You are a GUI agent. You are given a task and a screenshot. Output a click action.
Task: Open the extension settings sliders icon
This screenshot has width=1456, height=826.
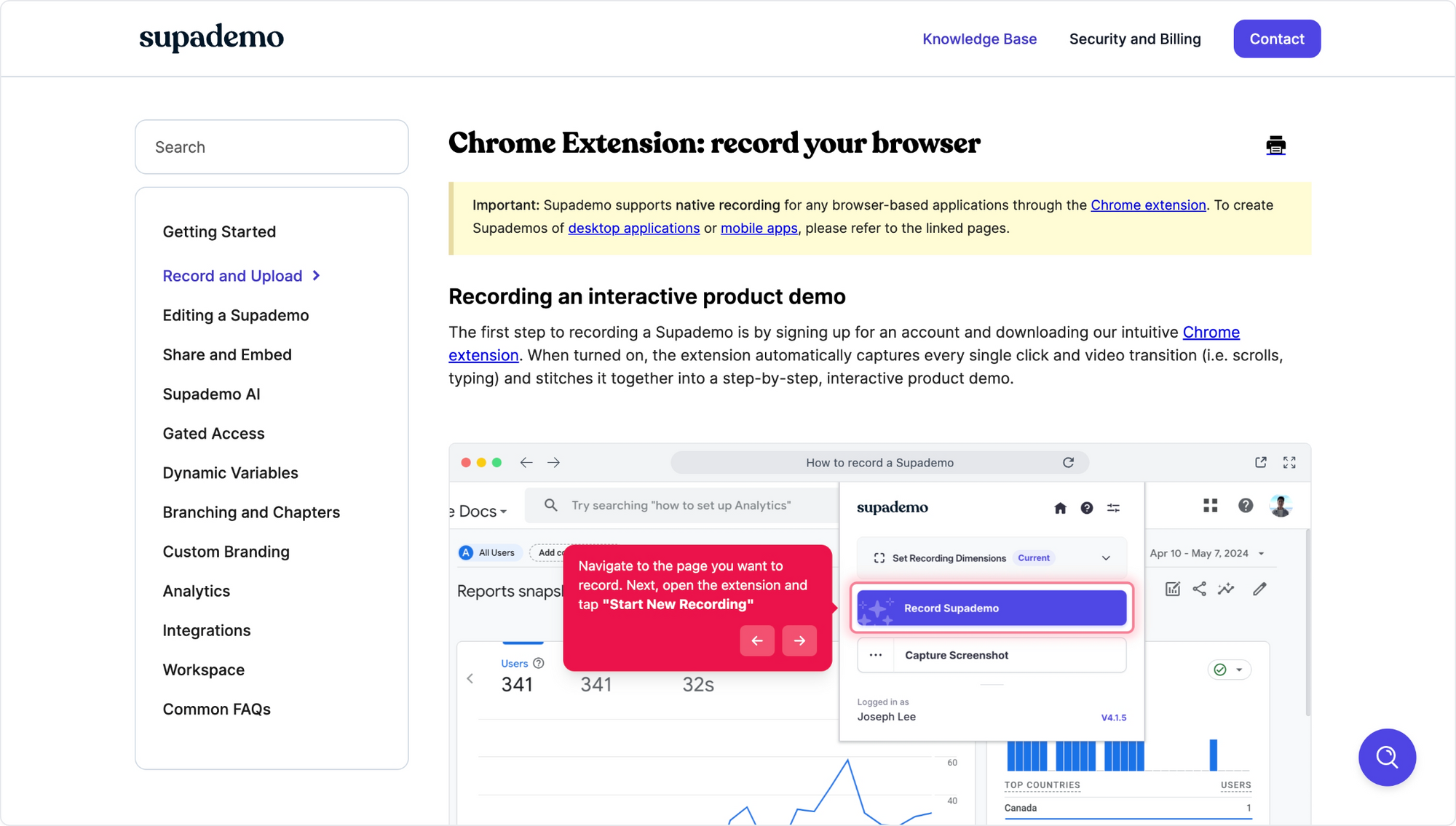pos(1113,508)
